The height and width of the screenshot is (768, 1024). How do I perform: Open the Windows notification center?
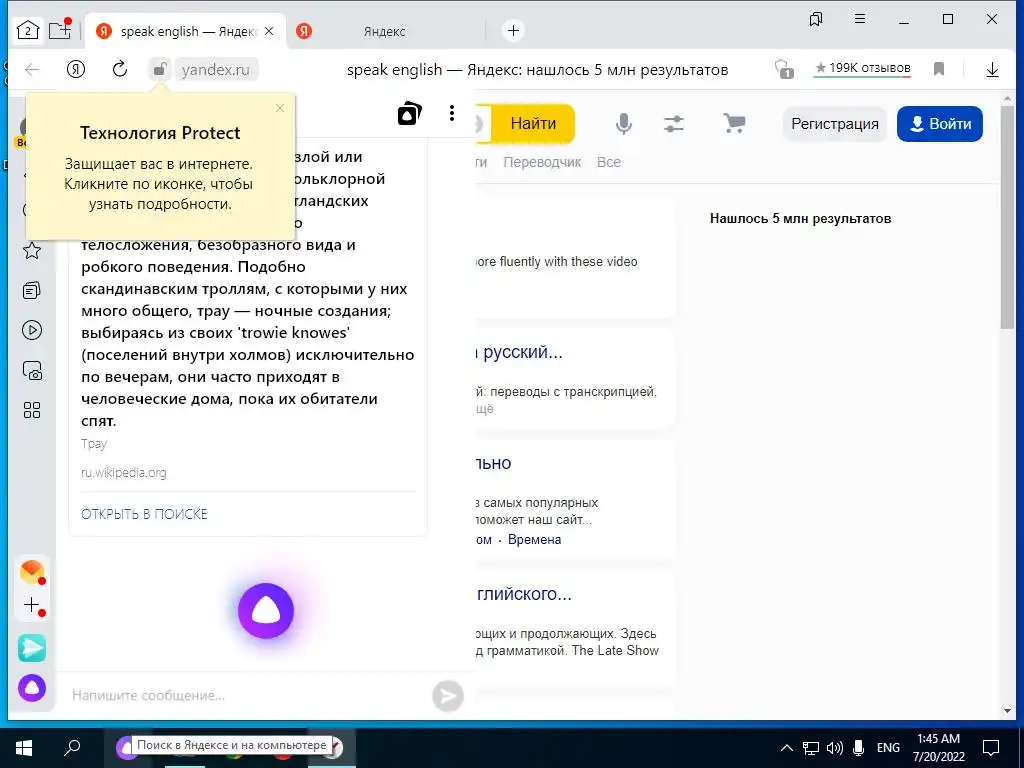click(x=991, y=748)
